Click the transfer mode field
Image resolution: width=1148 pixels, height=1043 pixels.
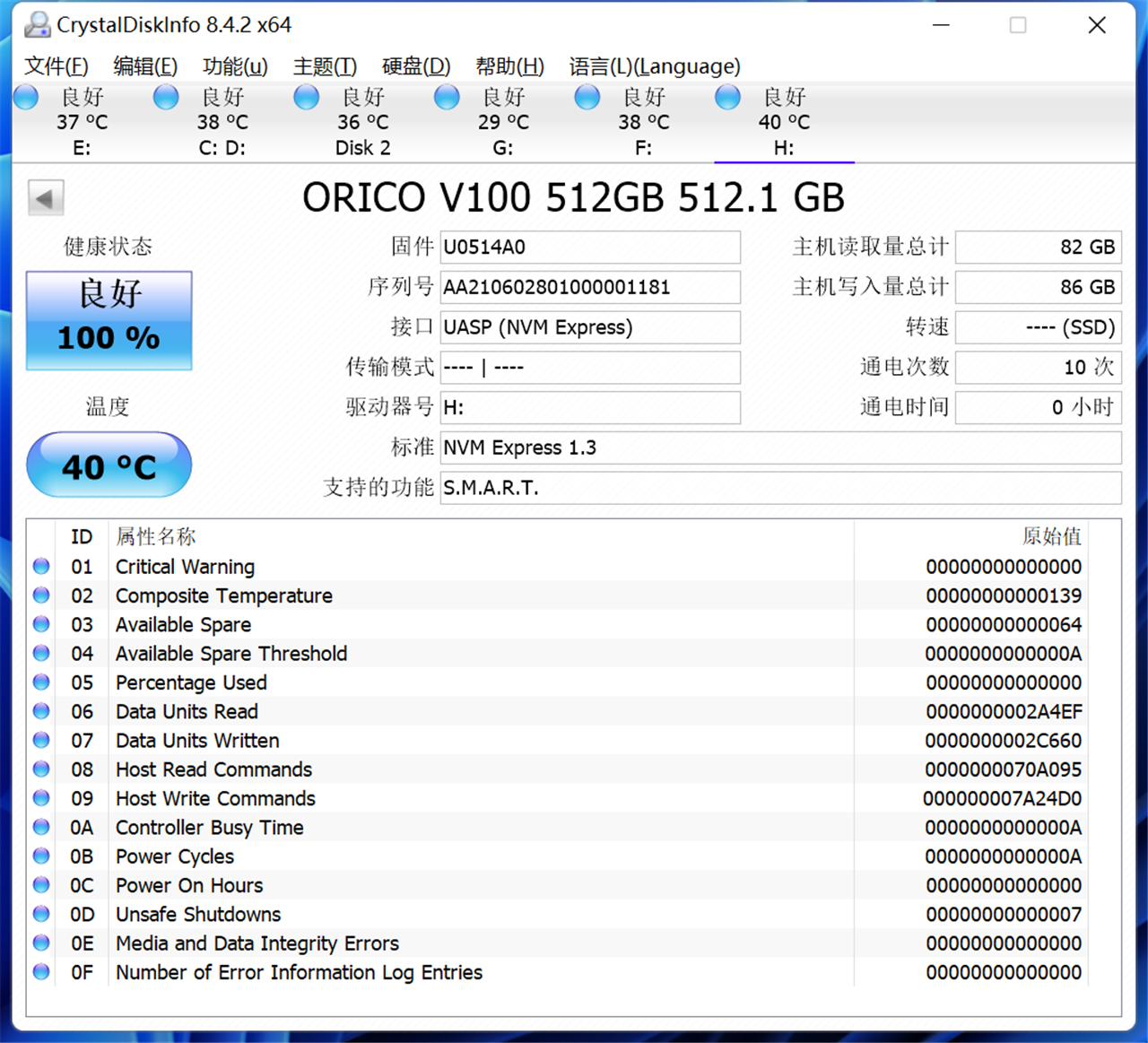click(590, 368)
